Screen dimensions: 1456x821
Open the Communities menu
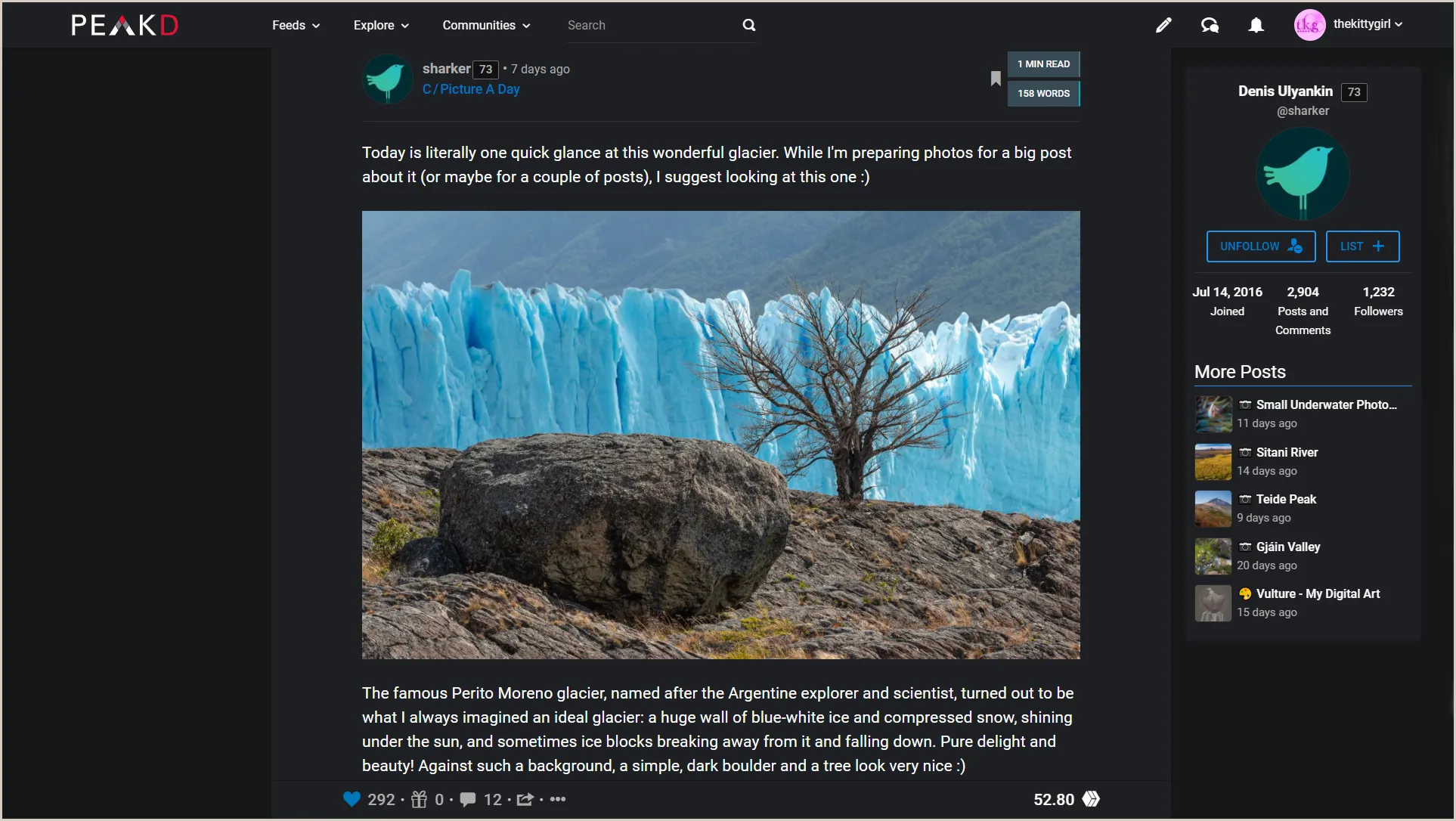coord(486,25)
